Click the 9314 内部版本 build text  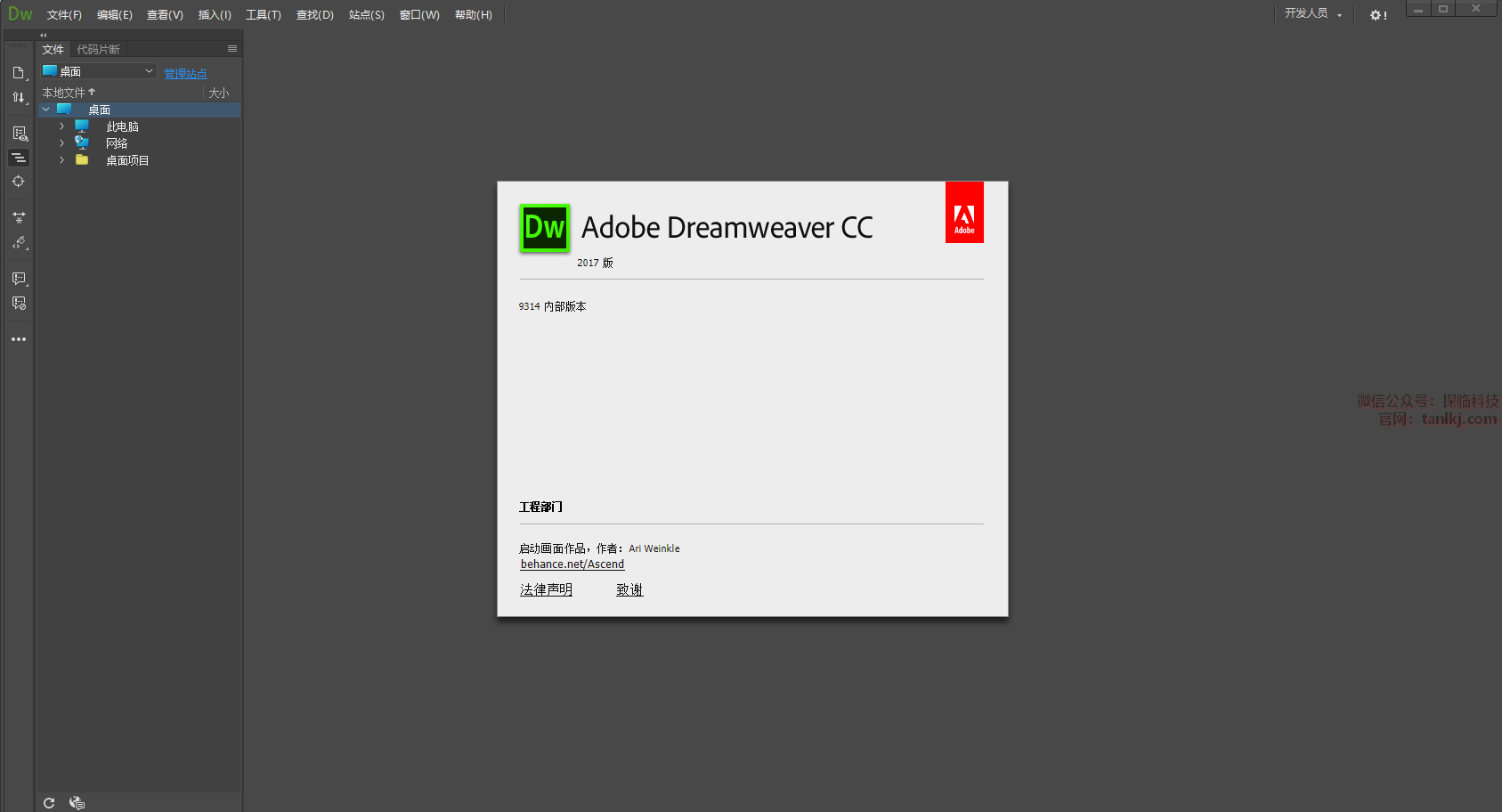pos(552,306)
